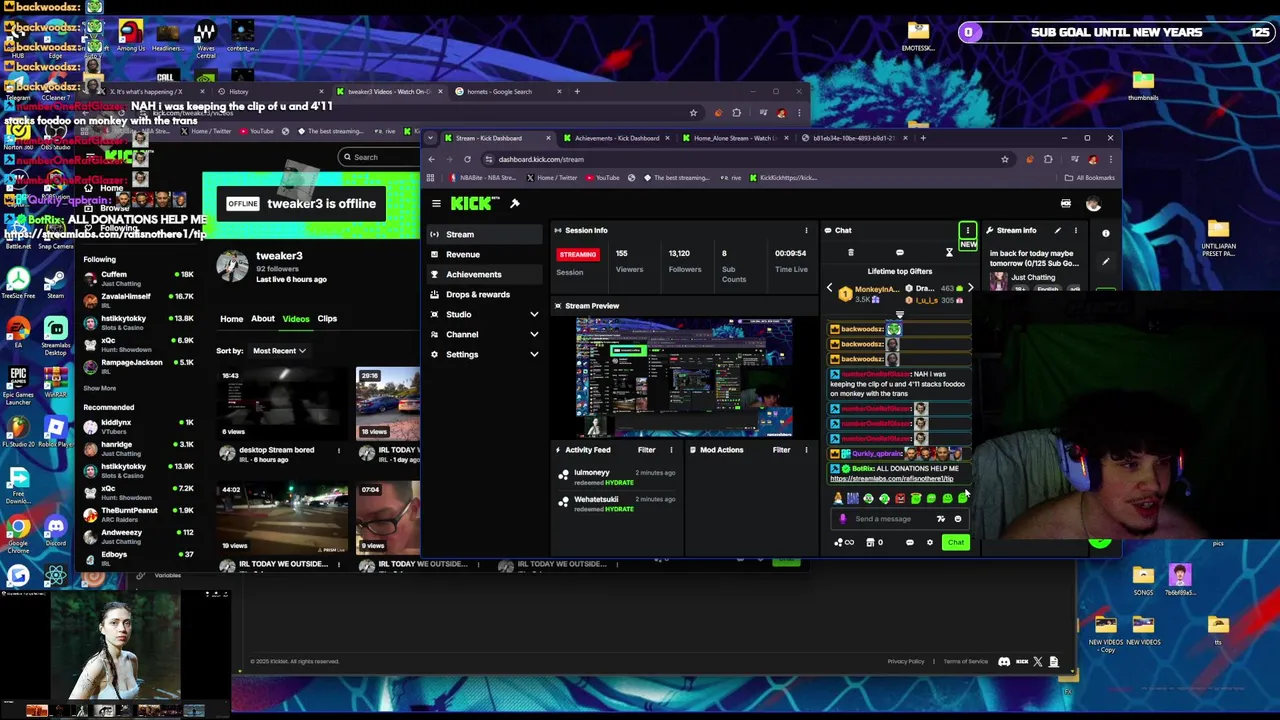Reload the dashboard.kick.com page
1280x720 pixels.
click(x=467, y=159)
